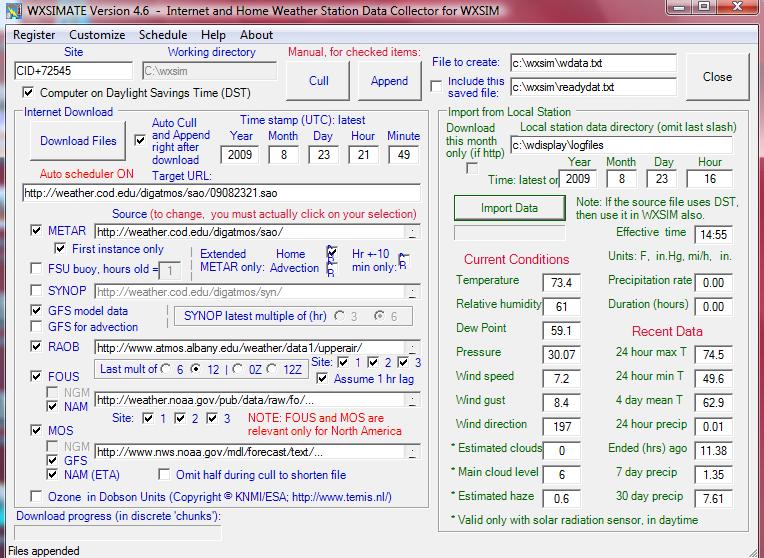Screen dimensions: 764x558
Task: Open the SYNOP source URL dropdown
Action: 412,292
